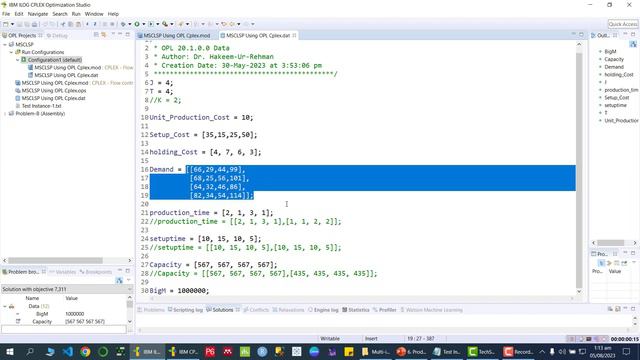Open Visual Studio Code from taskbar

tap(67, 351)
